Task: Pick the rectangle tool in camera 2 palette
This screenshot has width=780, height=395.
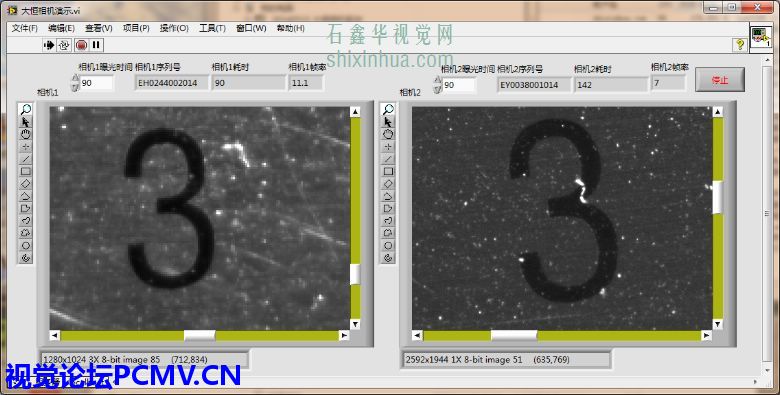Action: [x=388, y=171]
